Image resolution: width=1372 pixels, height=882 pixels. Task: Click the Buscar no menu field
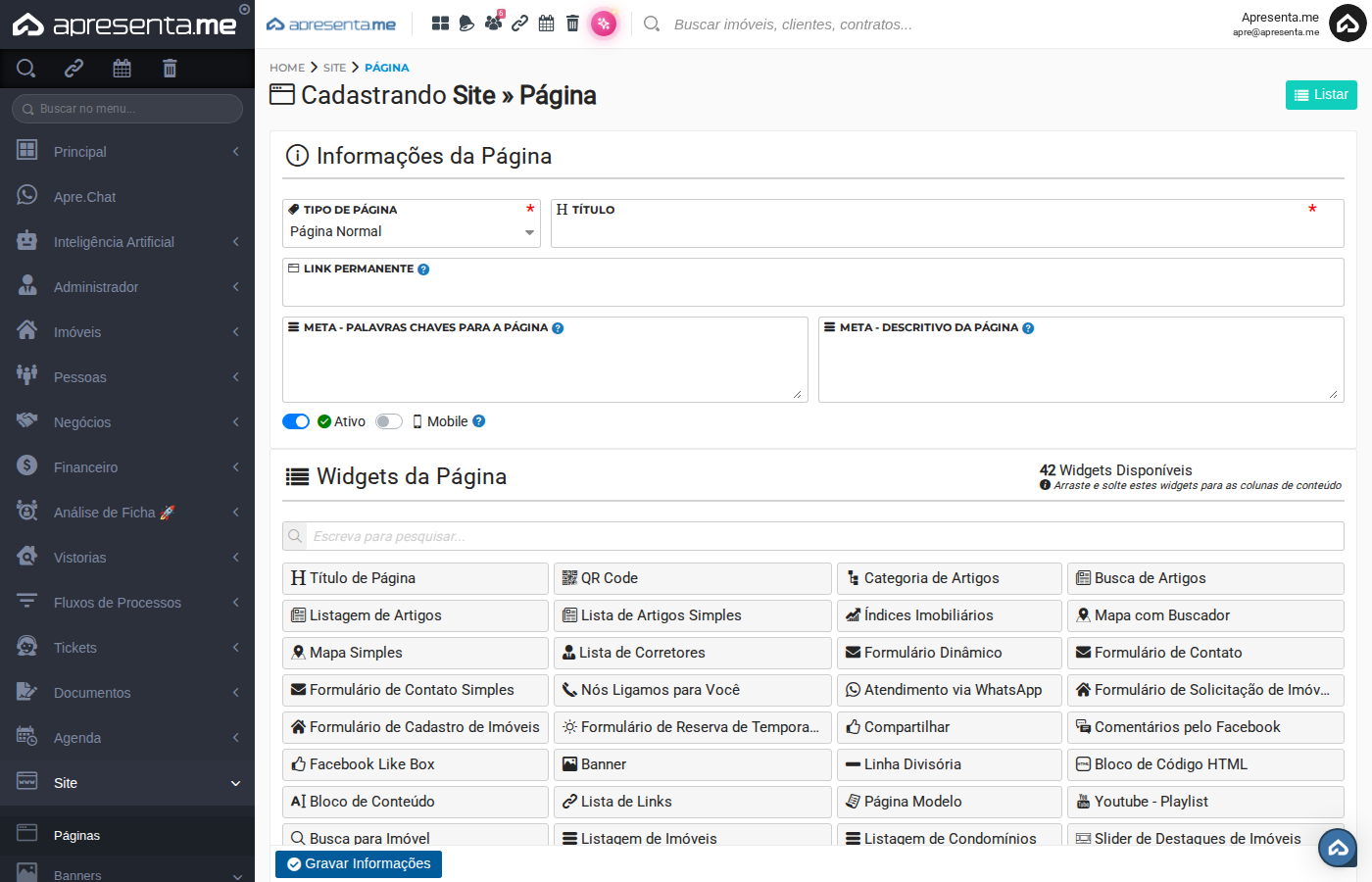(127, 109)
